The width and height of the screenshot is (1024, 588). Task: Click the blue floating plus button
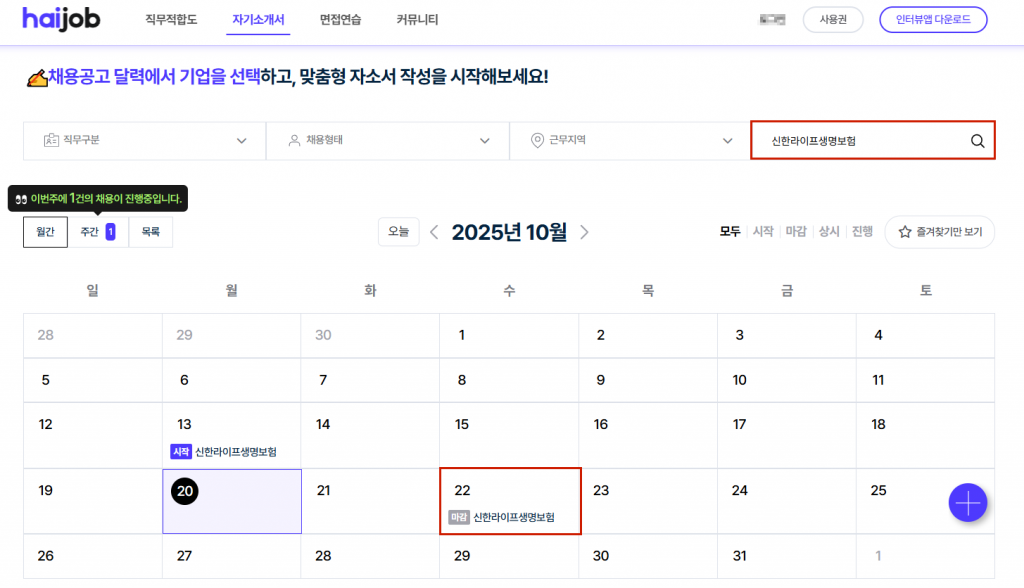[967, 502]
